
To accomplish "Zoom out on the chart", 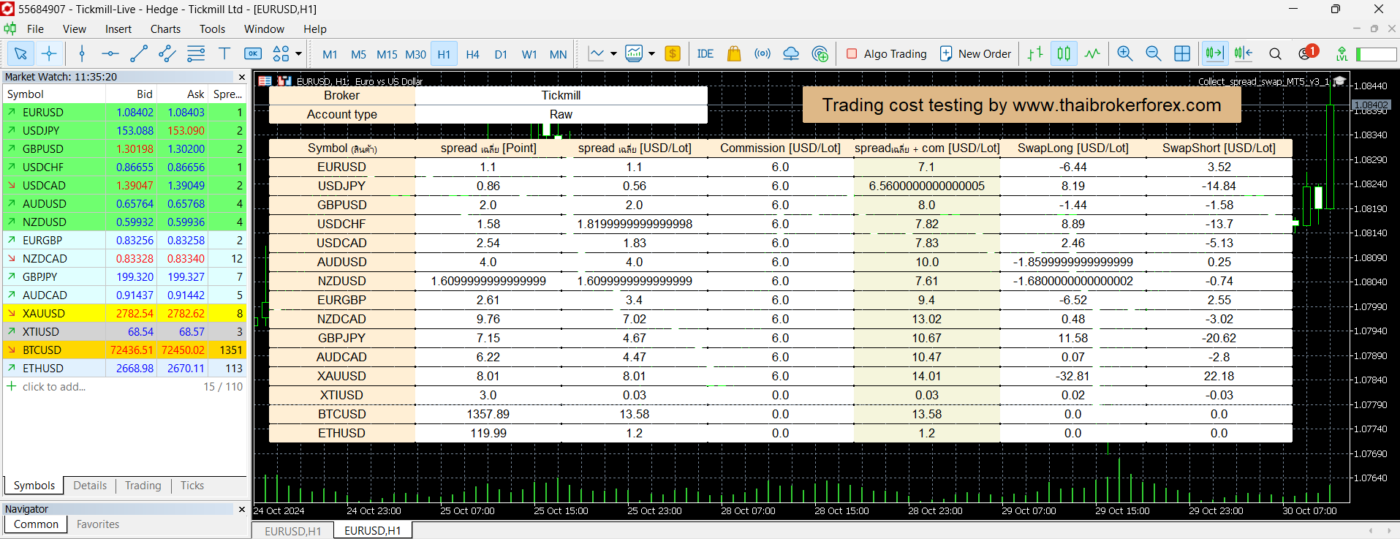I will [x=1153, y=53].
